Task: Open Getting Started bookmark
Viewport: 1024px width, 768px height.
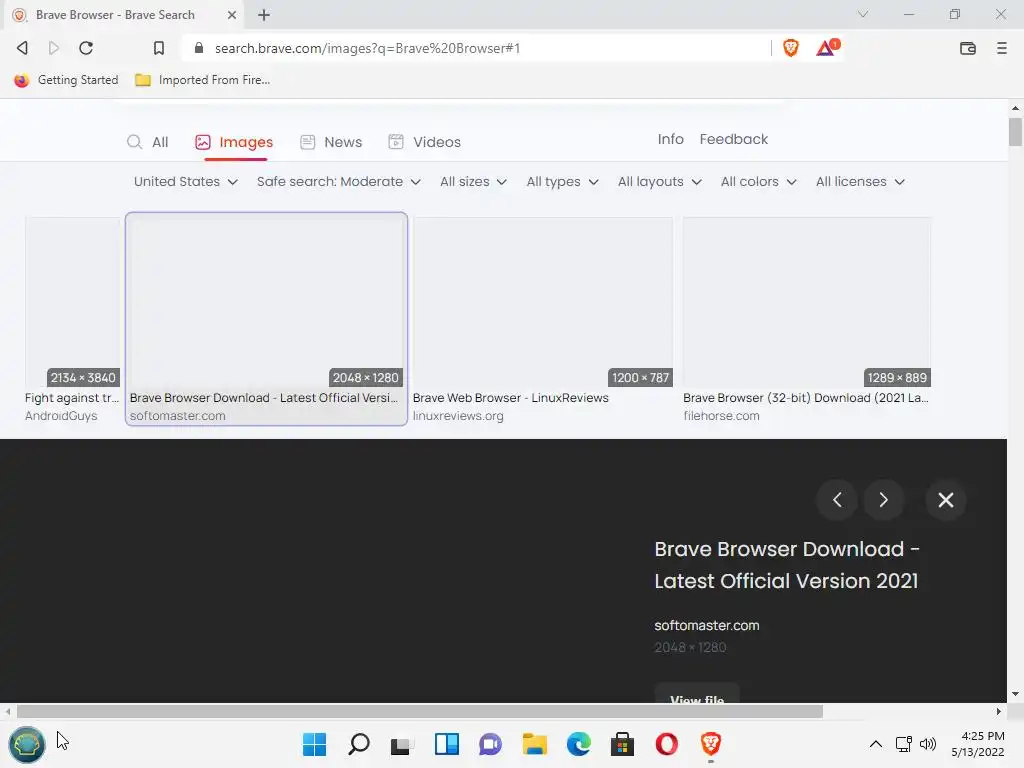Action: click(x=67, y=80)
